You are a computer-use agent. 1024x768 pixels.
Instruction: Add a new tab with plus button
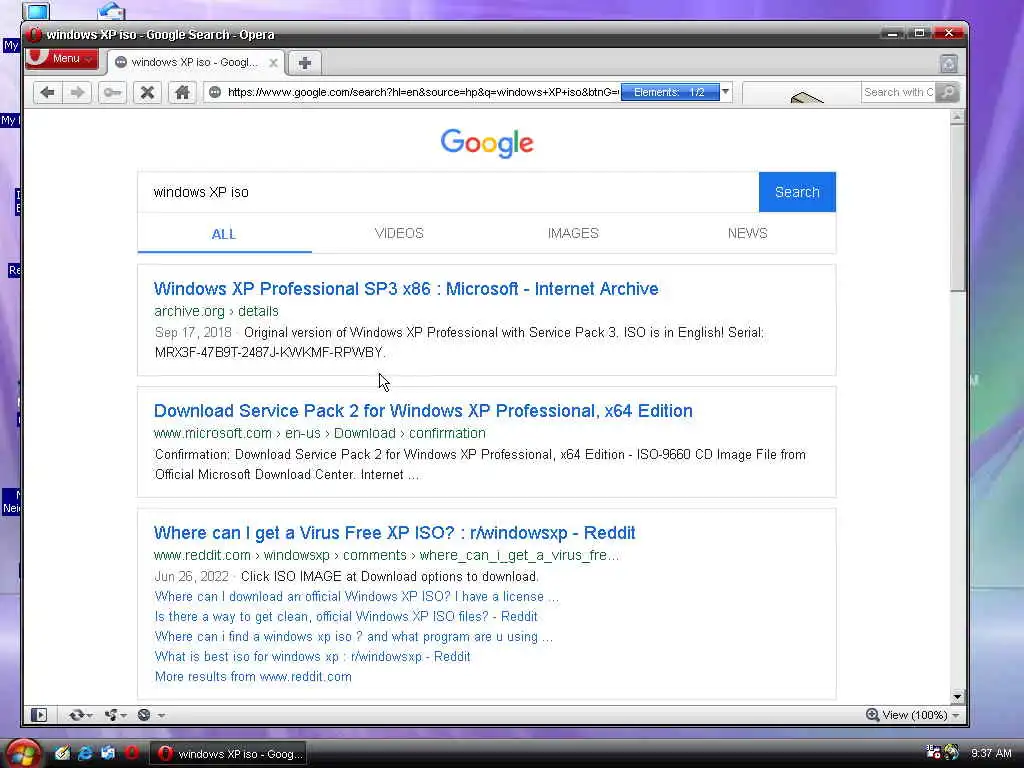pyautogui.click(x=304, y=63)
